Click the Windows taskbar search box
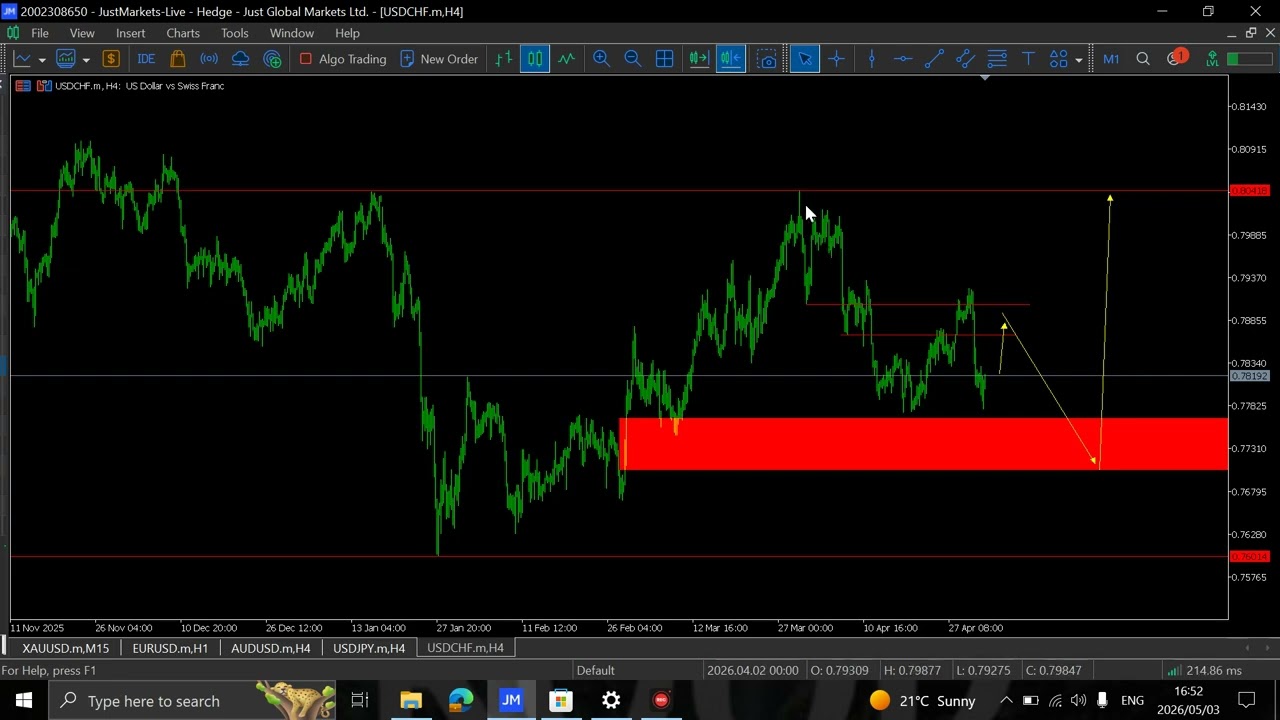Viewport: 1280px width, 720px height. coord(193,701)
